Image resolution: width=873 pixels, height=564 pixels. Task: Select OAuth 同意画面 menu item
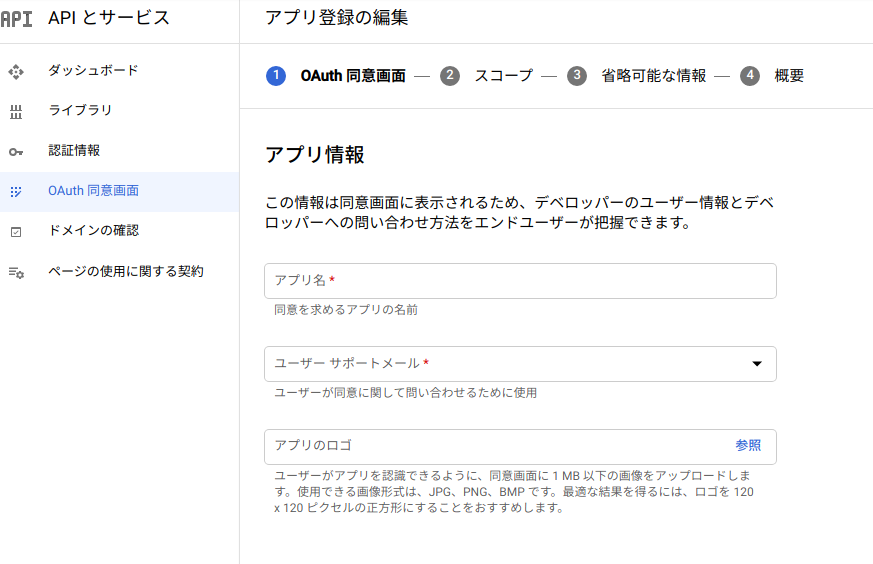pyautogui.click(x=120, y=192)
